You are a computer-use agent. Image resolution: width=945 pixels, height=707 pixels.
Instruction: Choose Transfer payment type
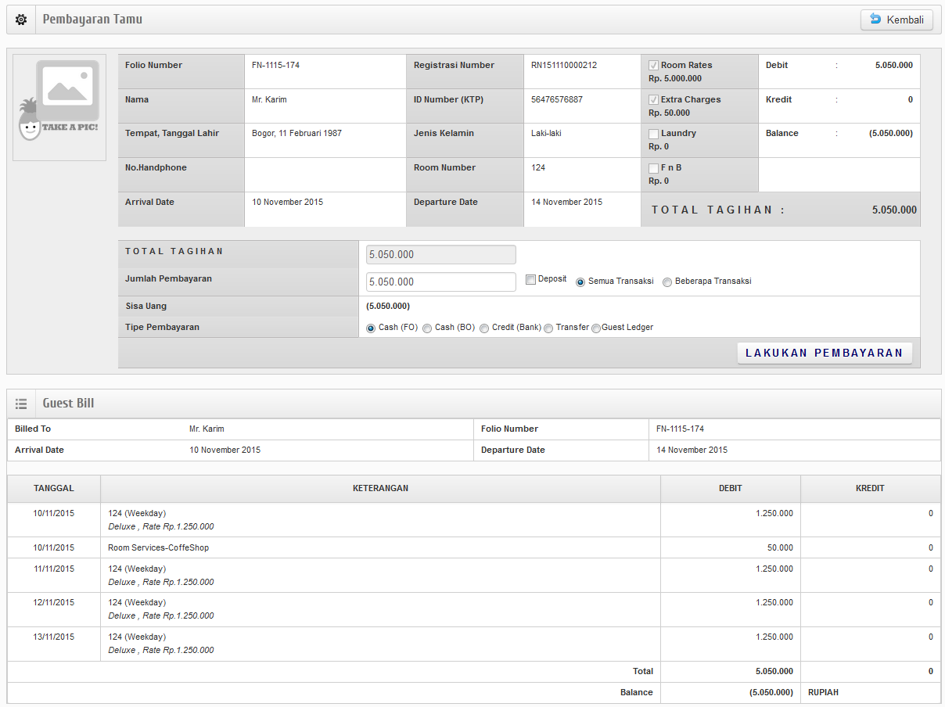[x=548, y=328]
